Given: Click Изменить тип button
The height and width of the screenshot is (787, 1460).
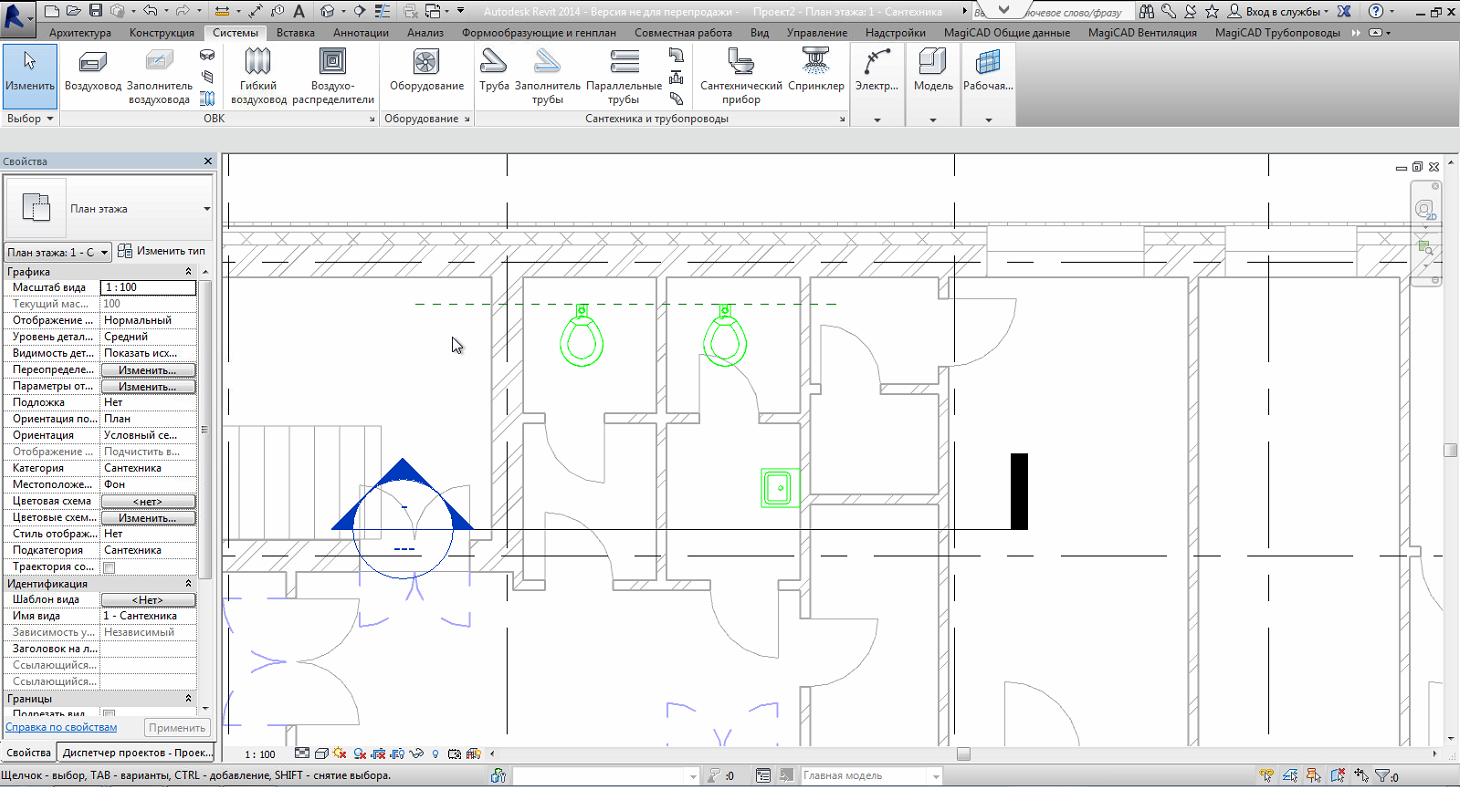Looking at the screenshot, I should [x=161, y=251].
